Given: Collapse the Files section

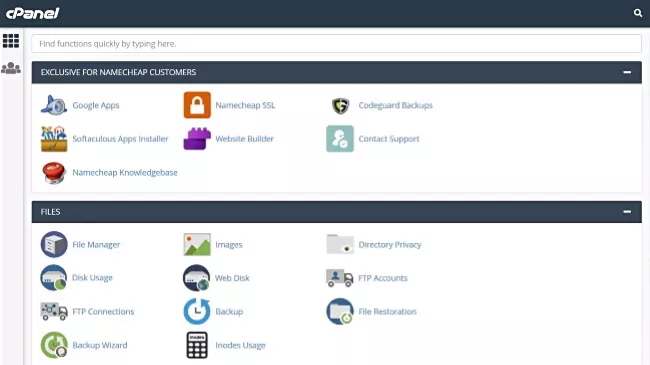Looking at the screenshot, I should click(x=627, y=212).
